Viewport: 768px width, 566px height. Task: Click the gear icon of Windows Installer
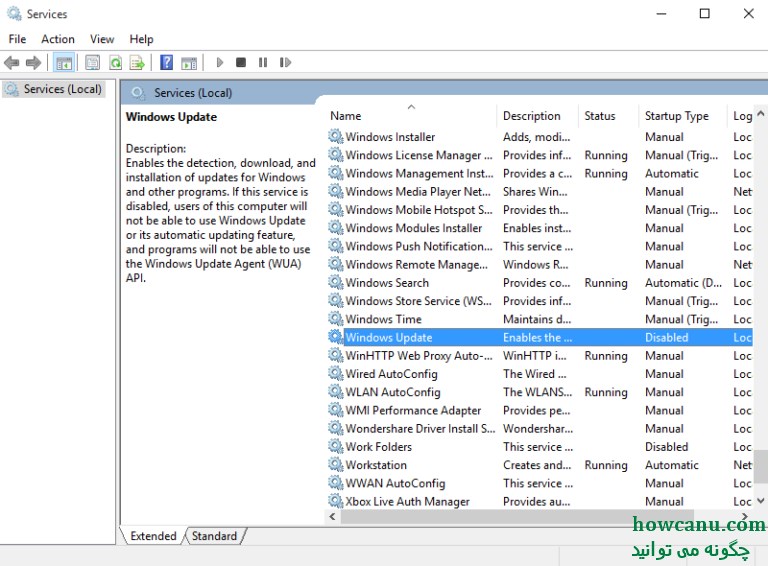336,136
